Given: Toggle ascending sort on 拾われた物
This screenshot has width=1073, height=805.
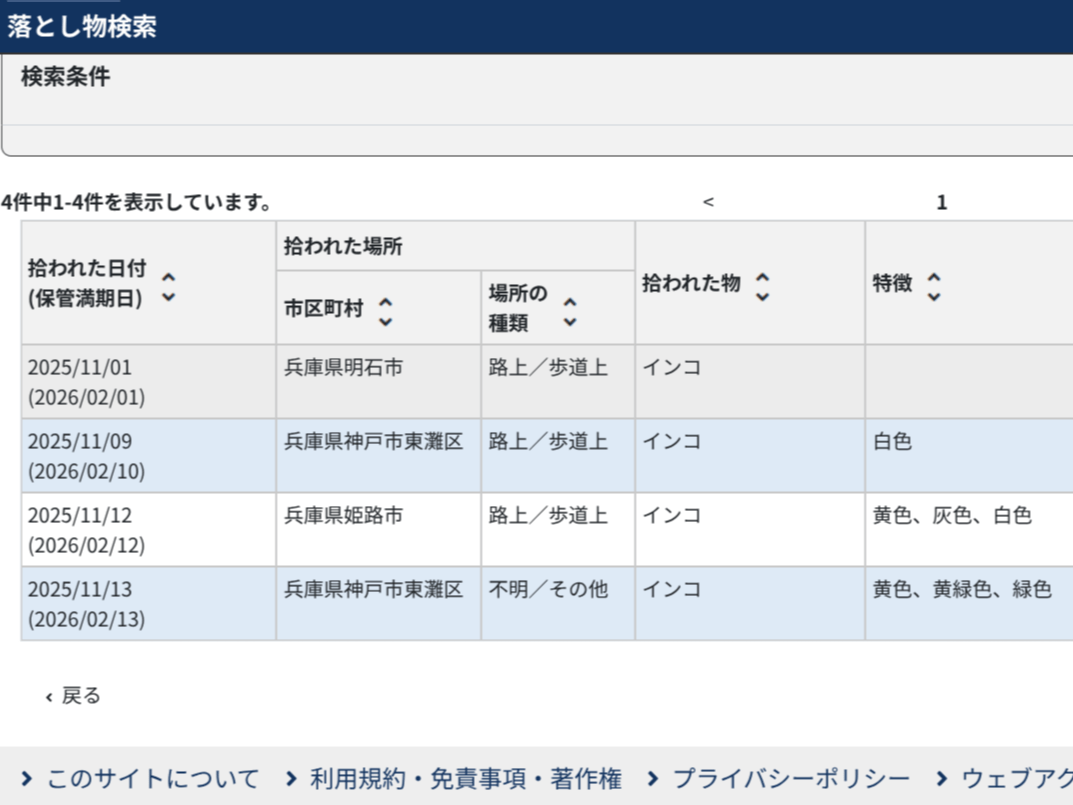Looking at the screenshot, I should (x=763, y=275).
